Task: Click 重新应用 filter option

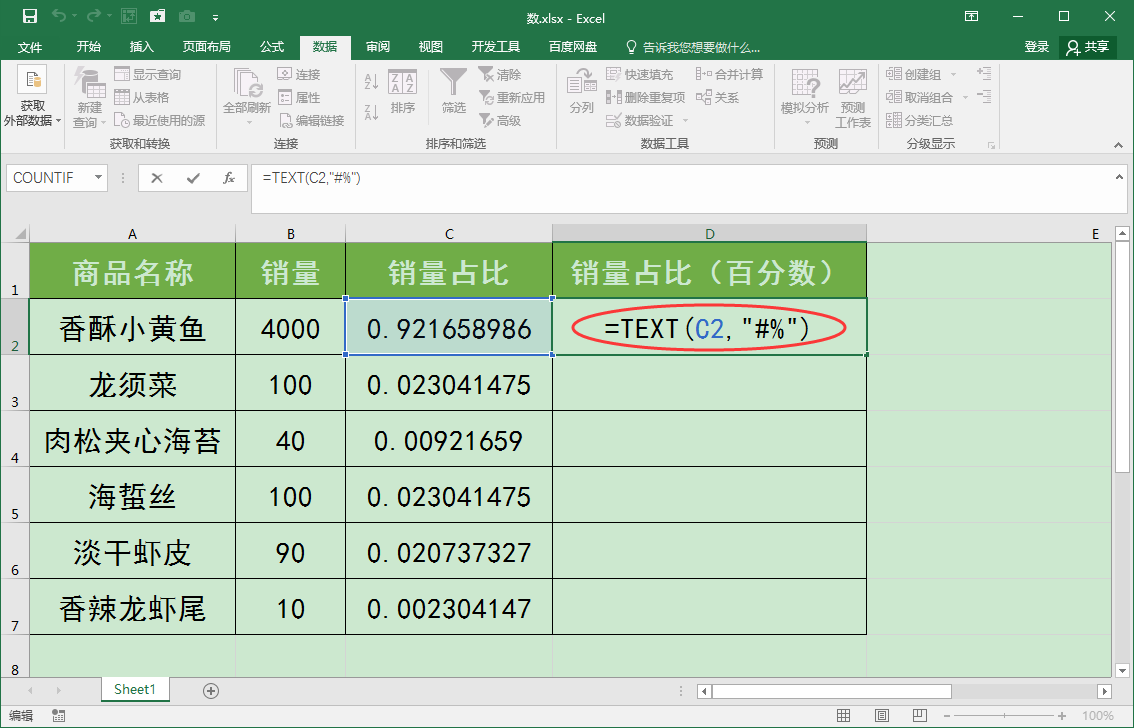Action: pyautogui.click(x=511, y=97)
